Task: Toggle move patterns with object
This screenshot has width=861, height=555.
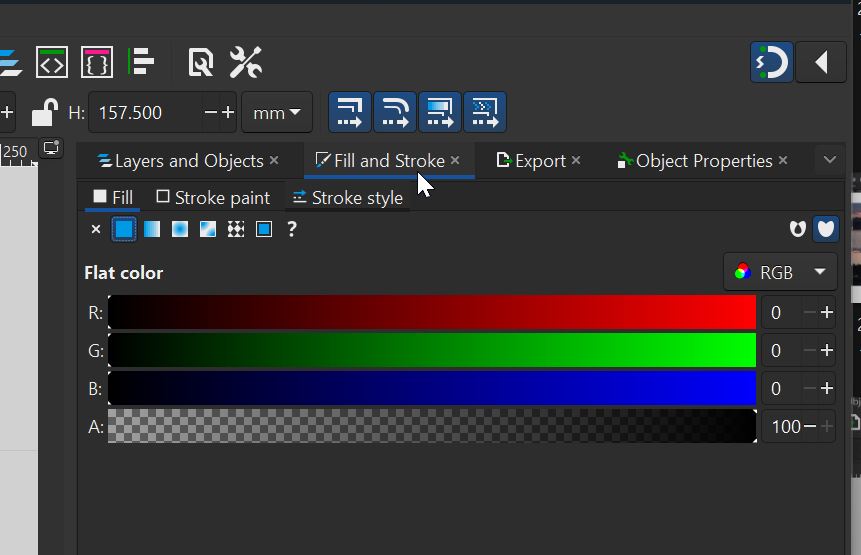Action: pyautogui.click(x=485, y=112)
